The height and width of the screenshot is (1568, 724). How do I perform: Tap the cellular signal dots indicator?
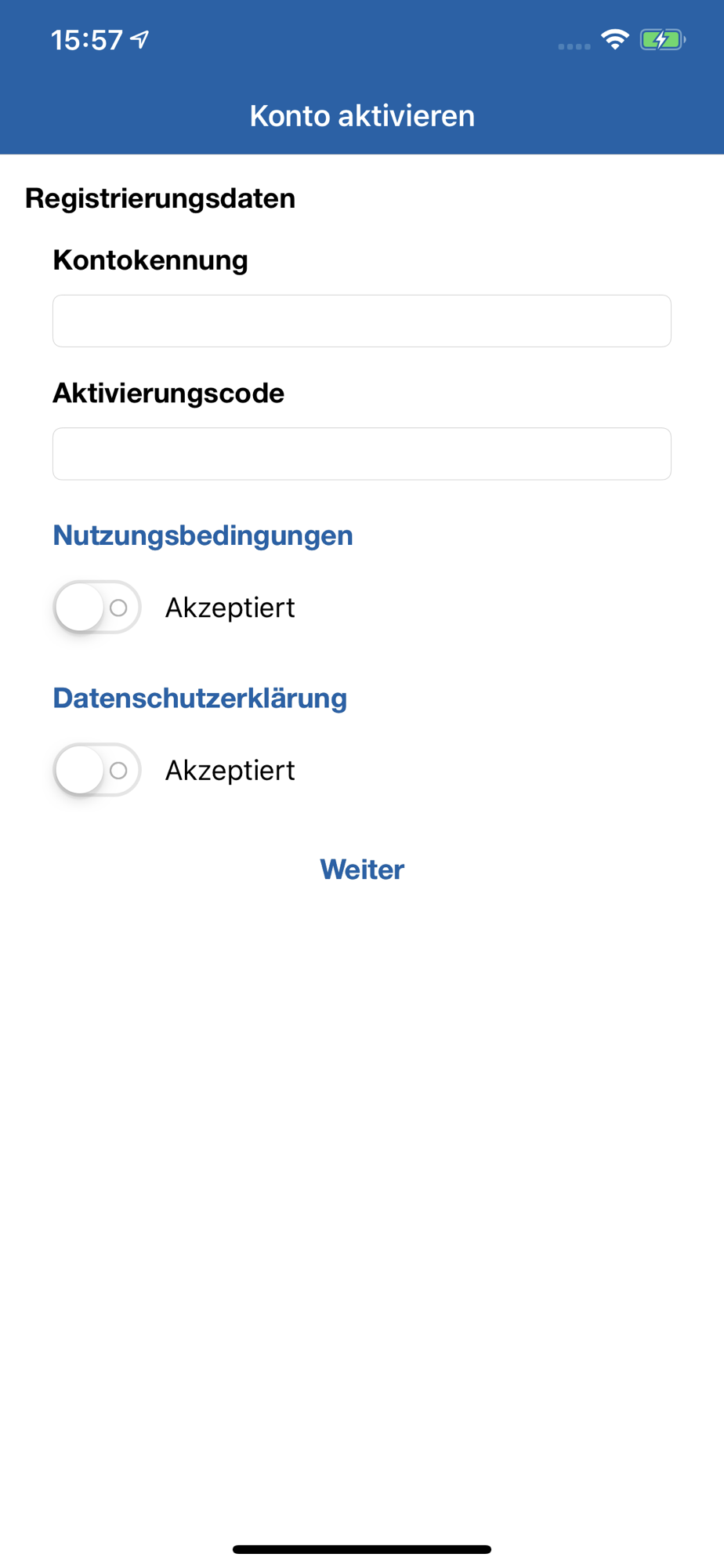pyautogui.click(x=574, y=46)
